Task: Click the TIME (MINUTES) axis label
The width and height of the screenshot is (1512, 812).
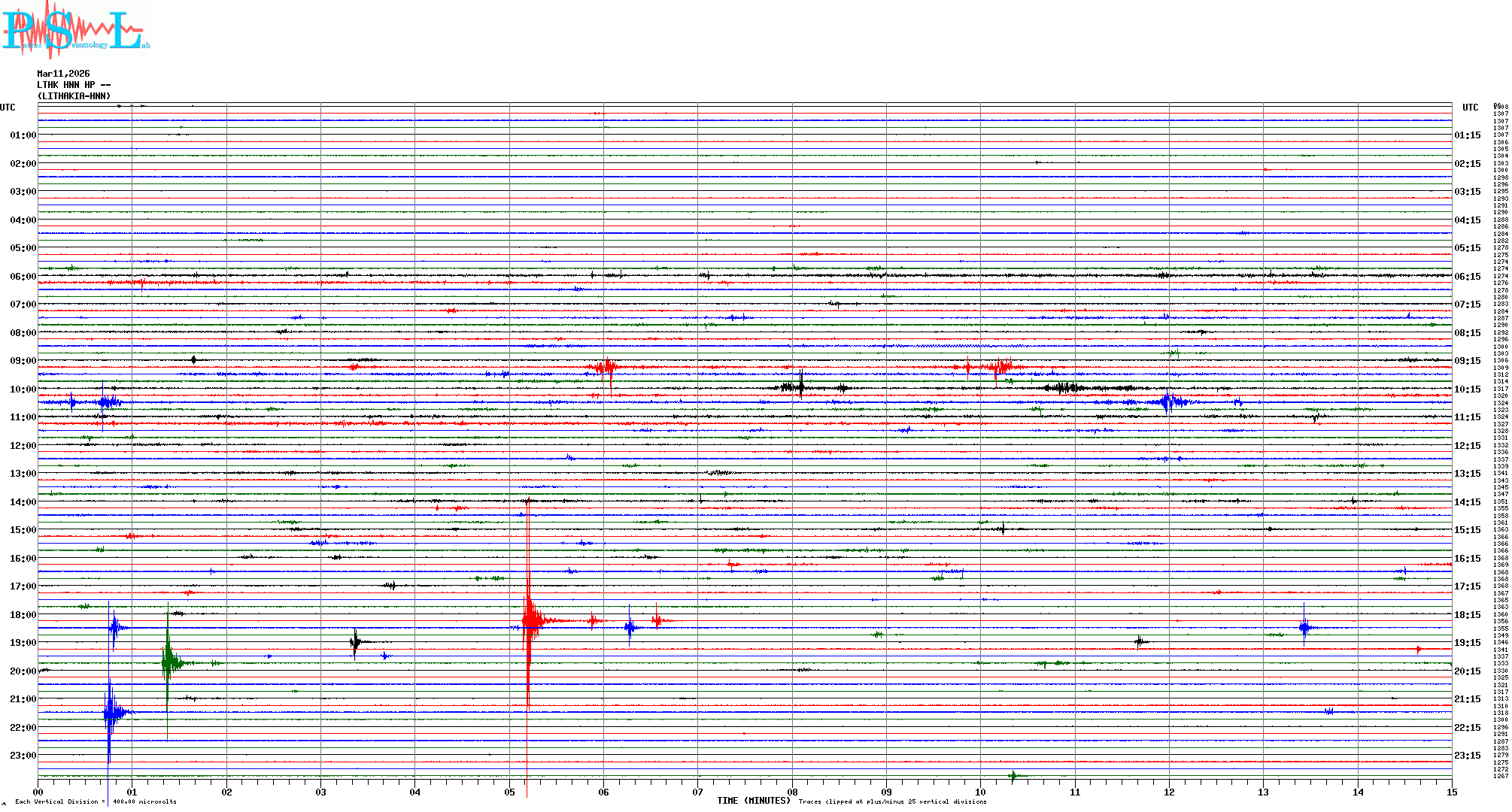Action: tap(754, 801)
